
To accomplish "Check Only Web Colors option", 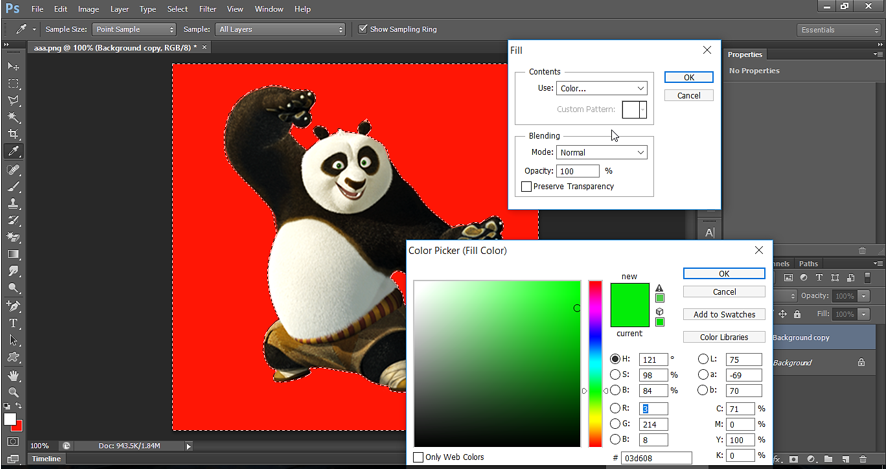I will pyautogui.click(x=418, y=457).
